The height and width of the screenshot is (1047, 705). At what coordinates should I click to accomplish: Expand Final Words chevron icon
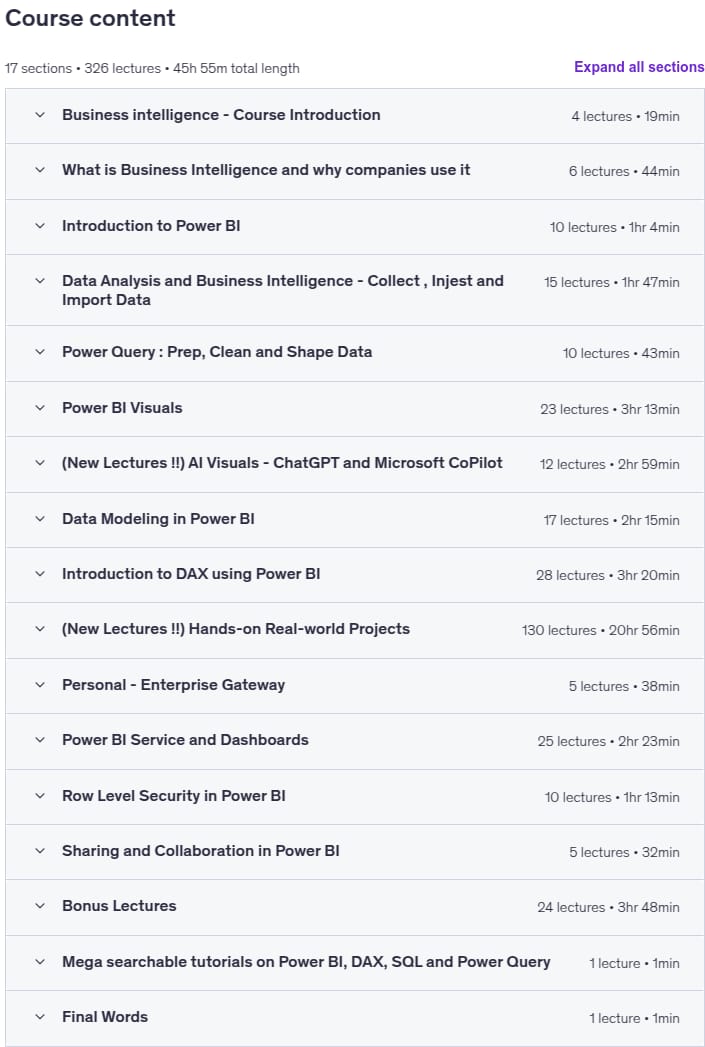point(40,1017)
